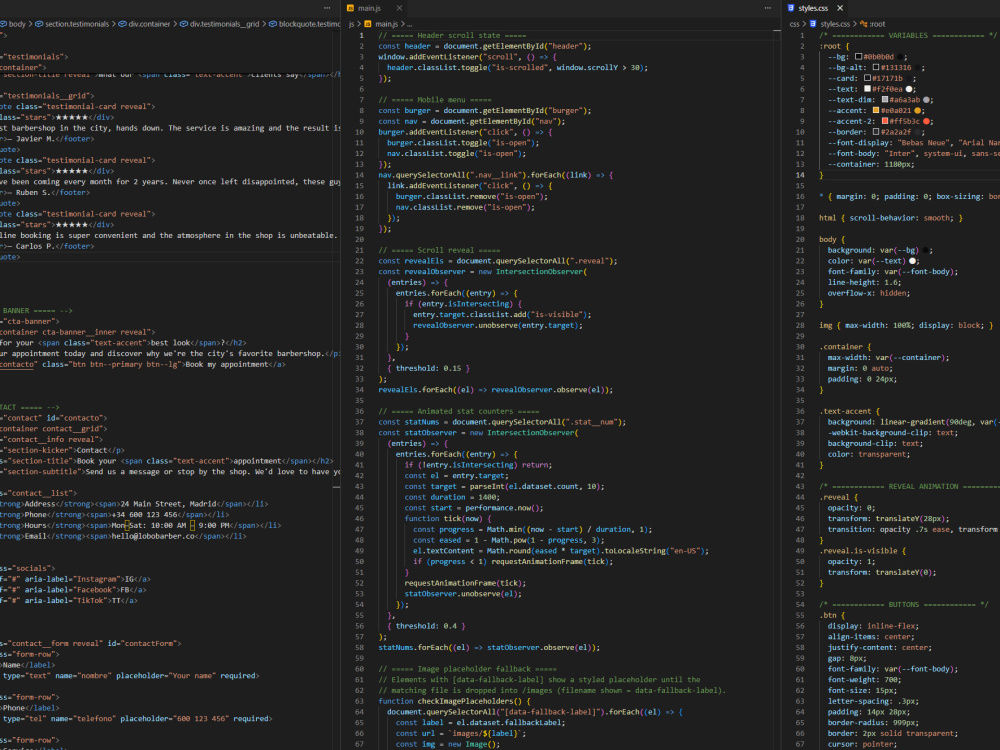1000x750 pixels.
Task: Open square color swatch for --accent #e0a021
Action: (876, 111)
